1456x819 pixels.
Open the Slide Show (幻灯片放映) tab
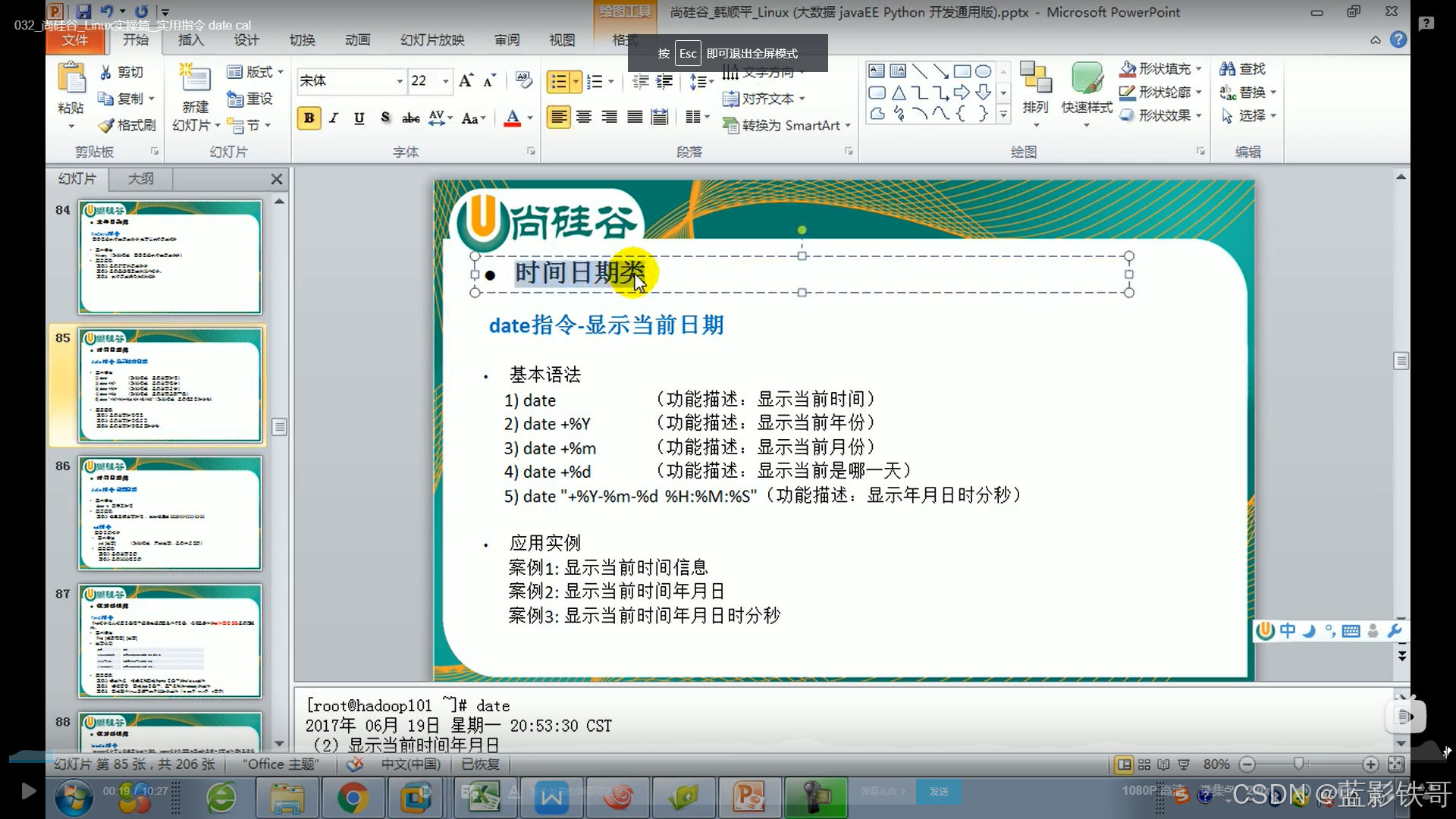tap(432, 39)
